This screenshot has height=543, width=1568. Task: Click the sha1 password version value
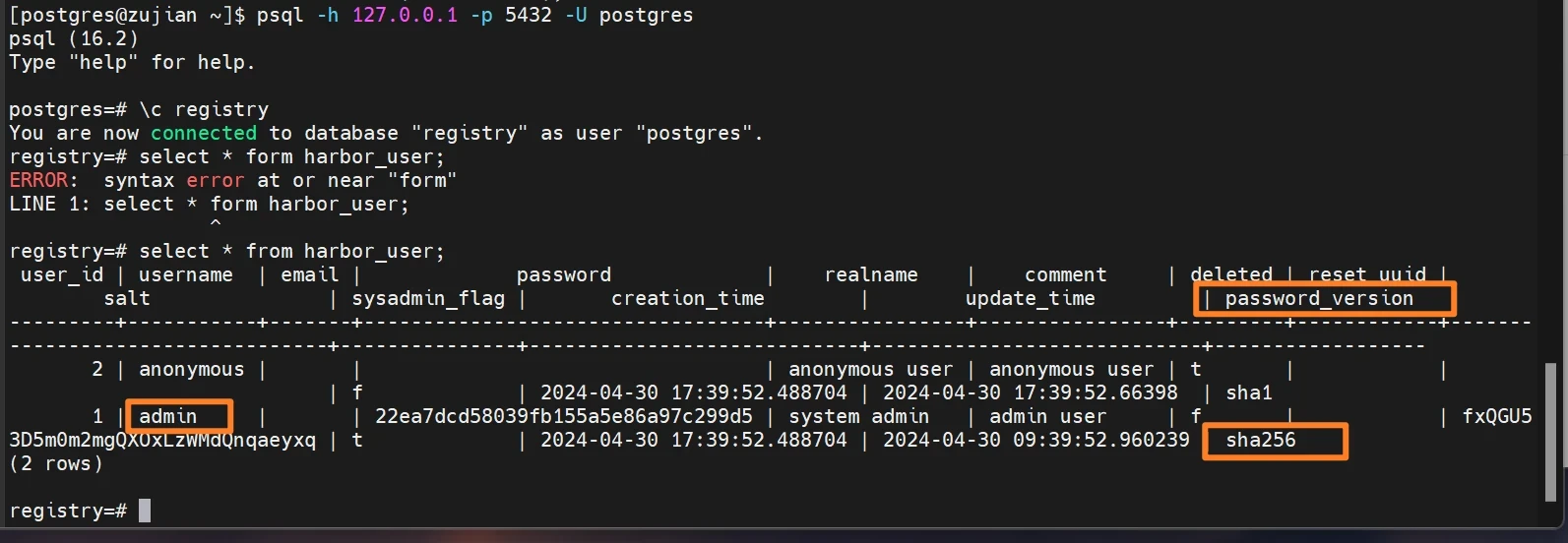(1248, 392)
